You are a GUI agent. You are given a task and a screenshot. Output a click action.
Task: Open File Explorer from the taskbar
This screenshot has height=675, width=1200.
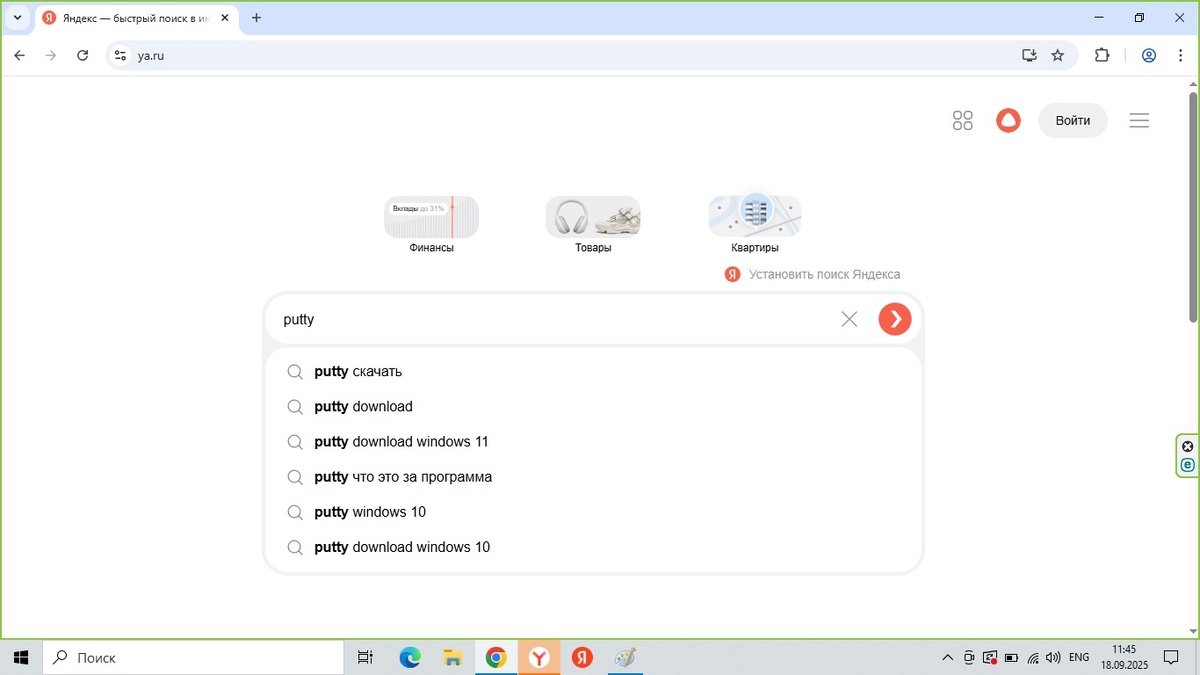pyautogui.click(x=453, y=657)
